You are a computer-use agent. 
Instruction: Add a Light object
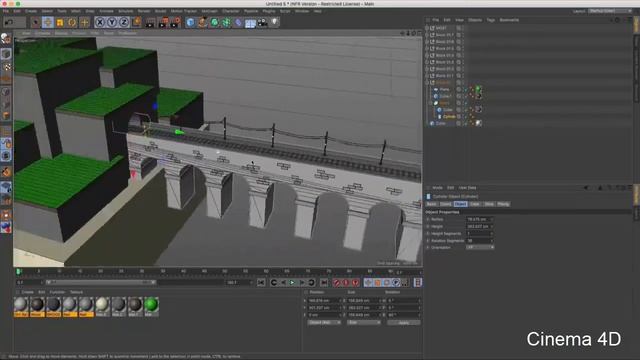point(275,22)
